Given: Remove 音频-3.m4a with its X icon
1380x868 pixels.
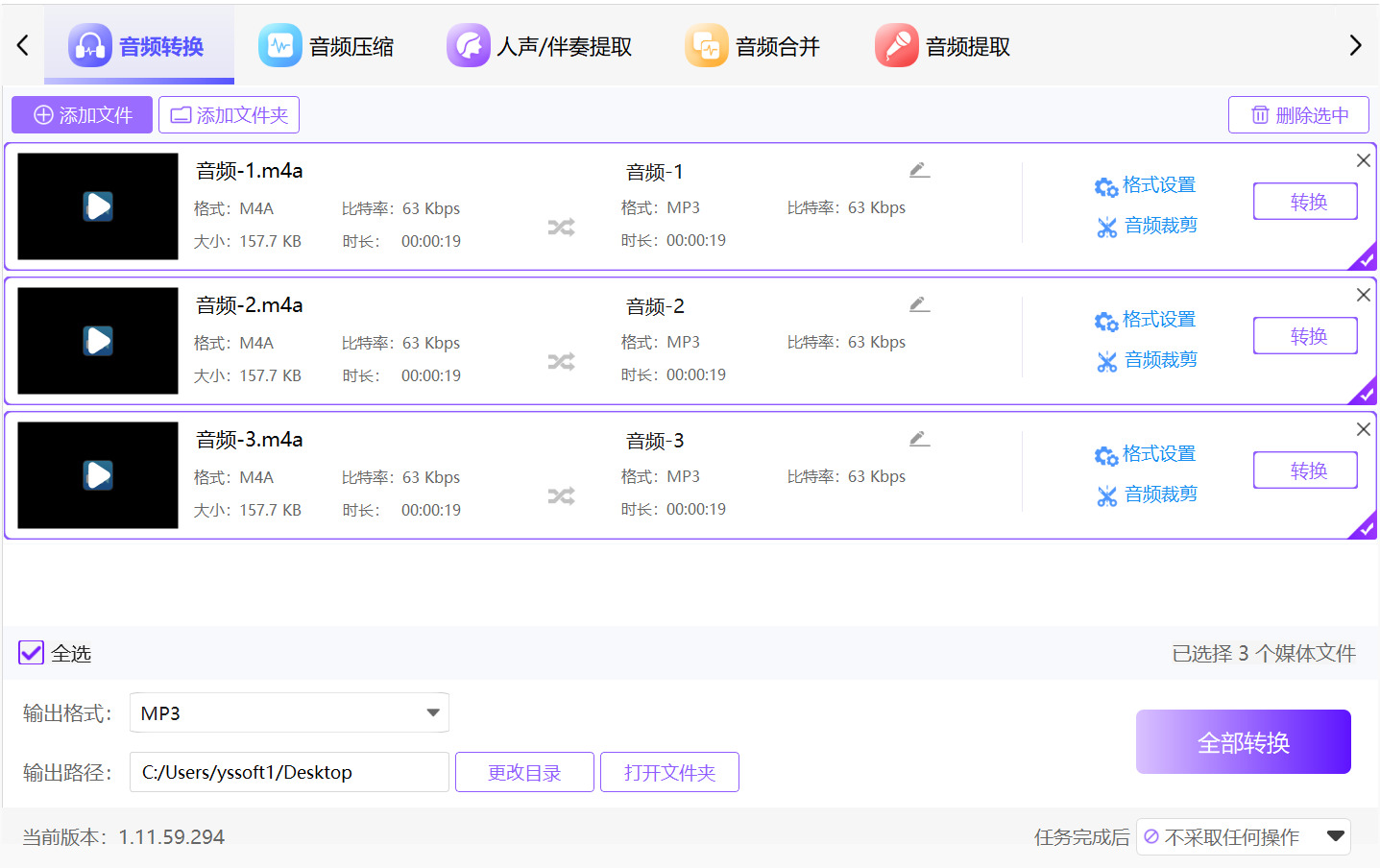Looking at the screenshot, I should point(1363,429).
